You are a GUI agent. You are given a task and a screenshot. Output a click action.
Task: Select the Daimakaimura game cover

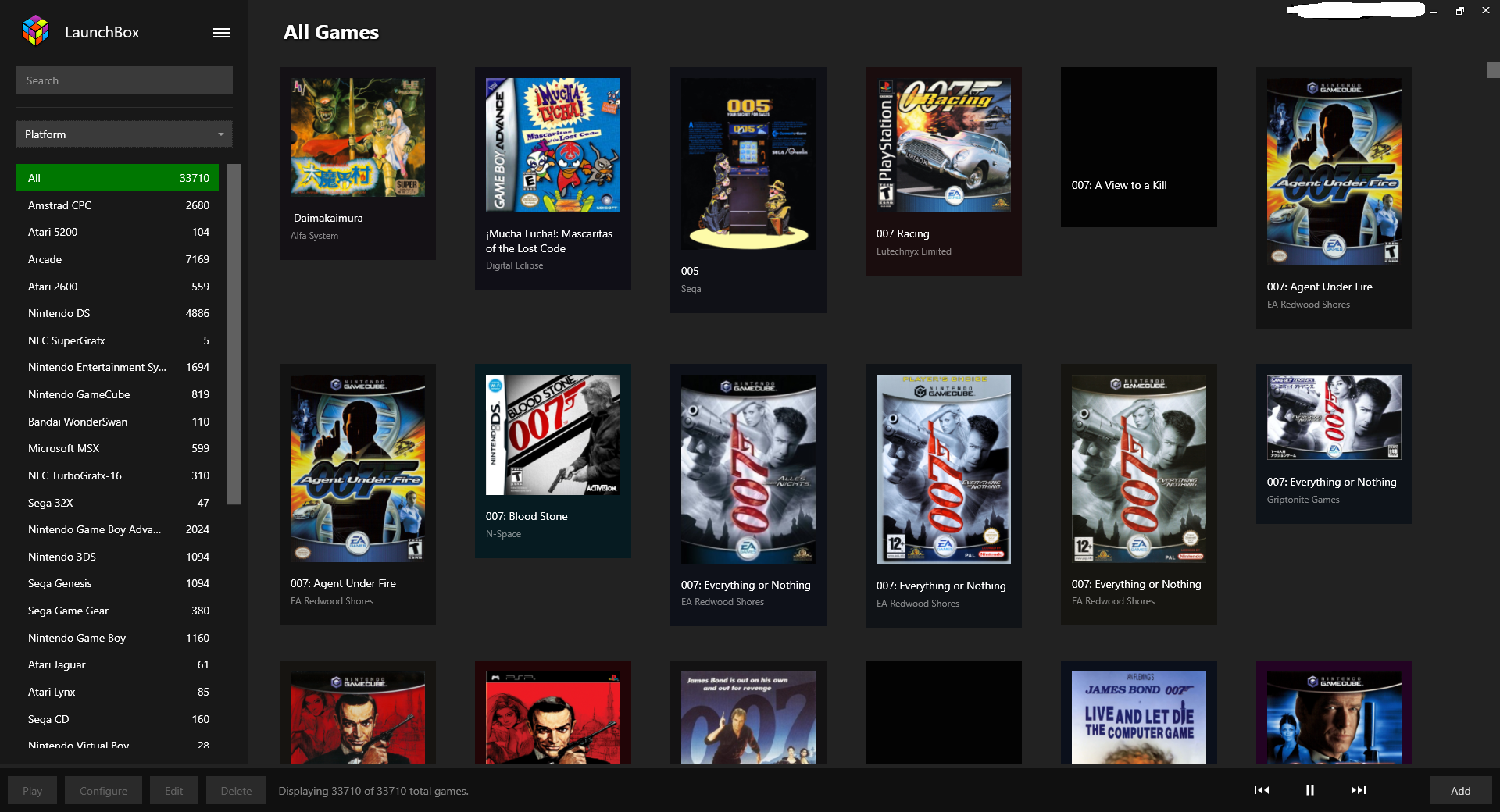point(358,137)
